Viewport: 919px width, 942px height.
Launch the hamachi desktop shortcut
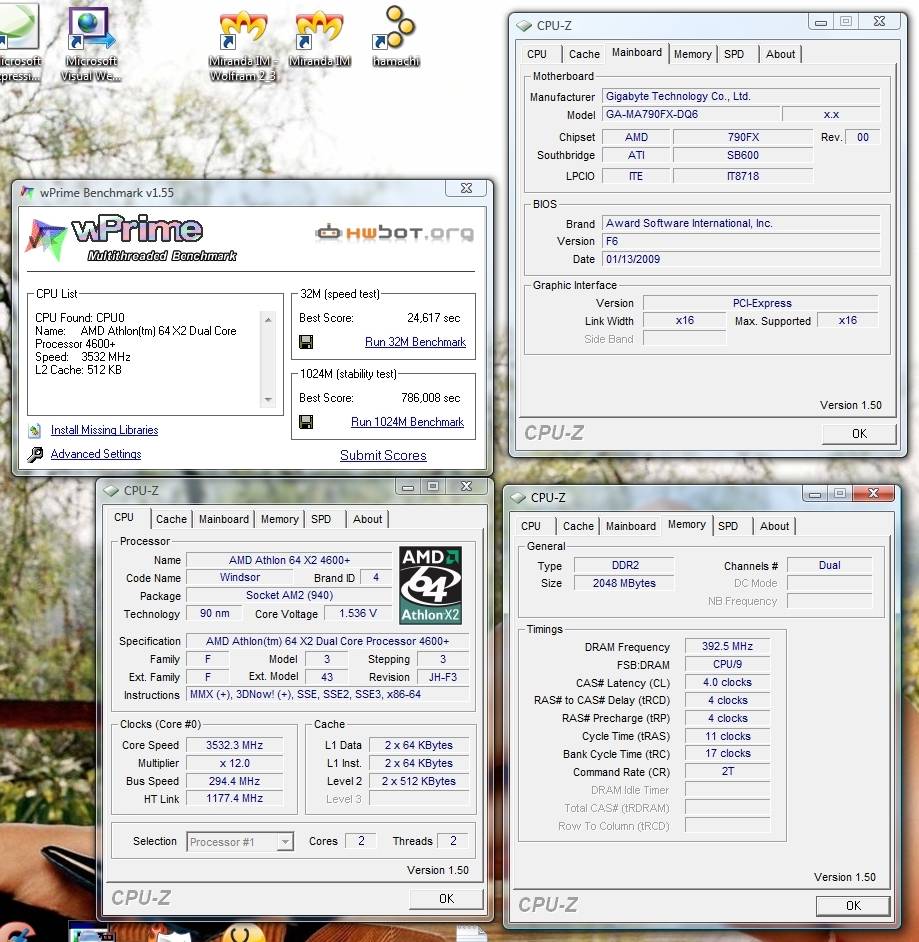coord(395,36)
